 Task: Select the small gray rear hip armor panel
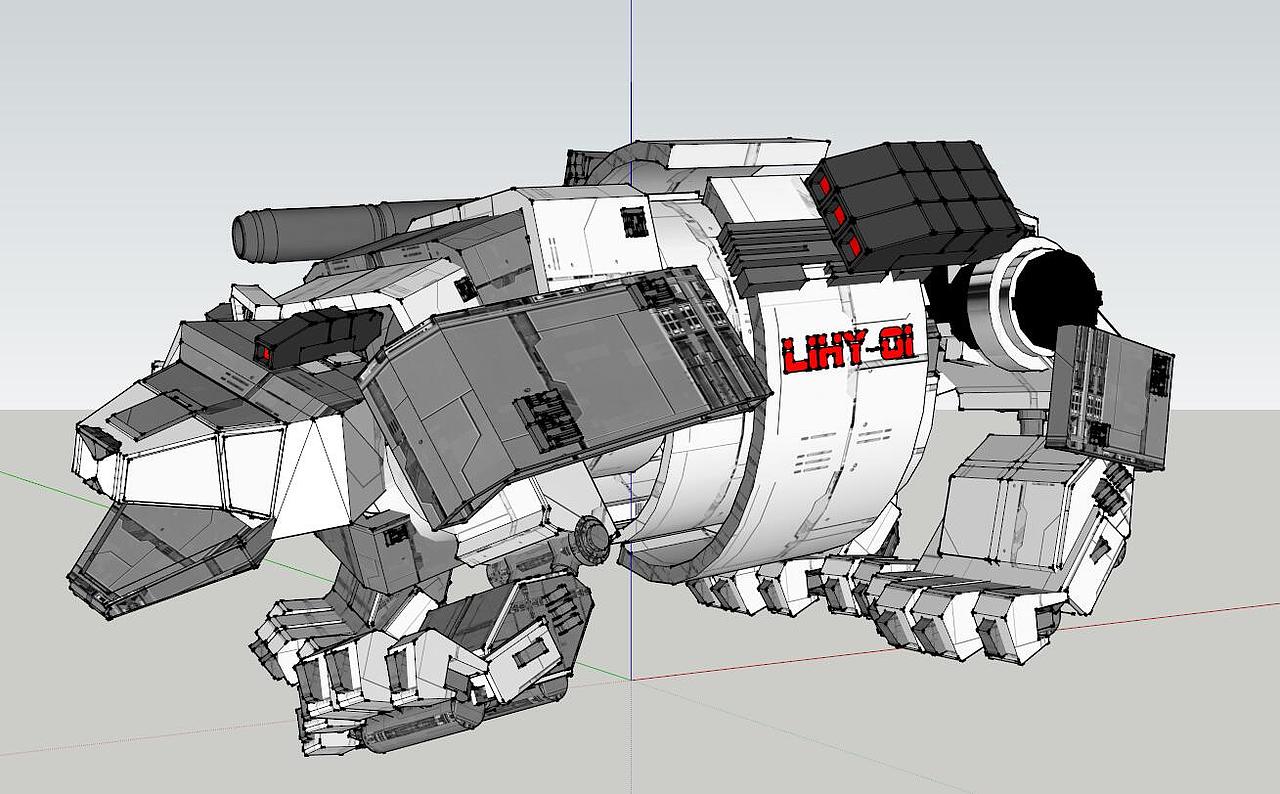[1110, 397]
